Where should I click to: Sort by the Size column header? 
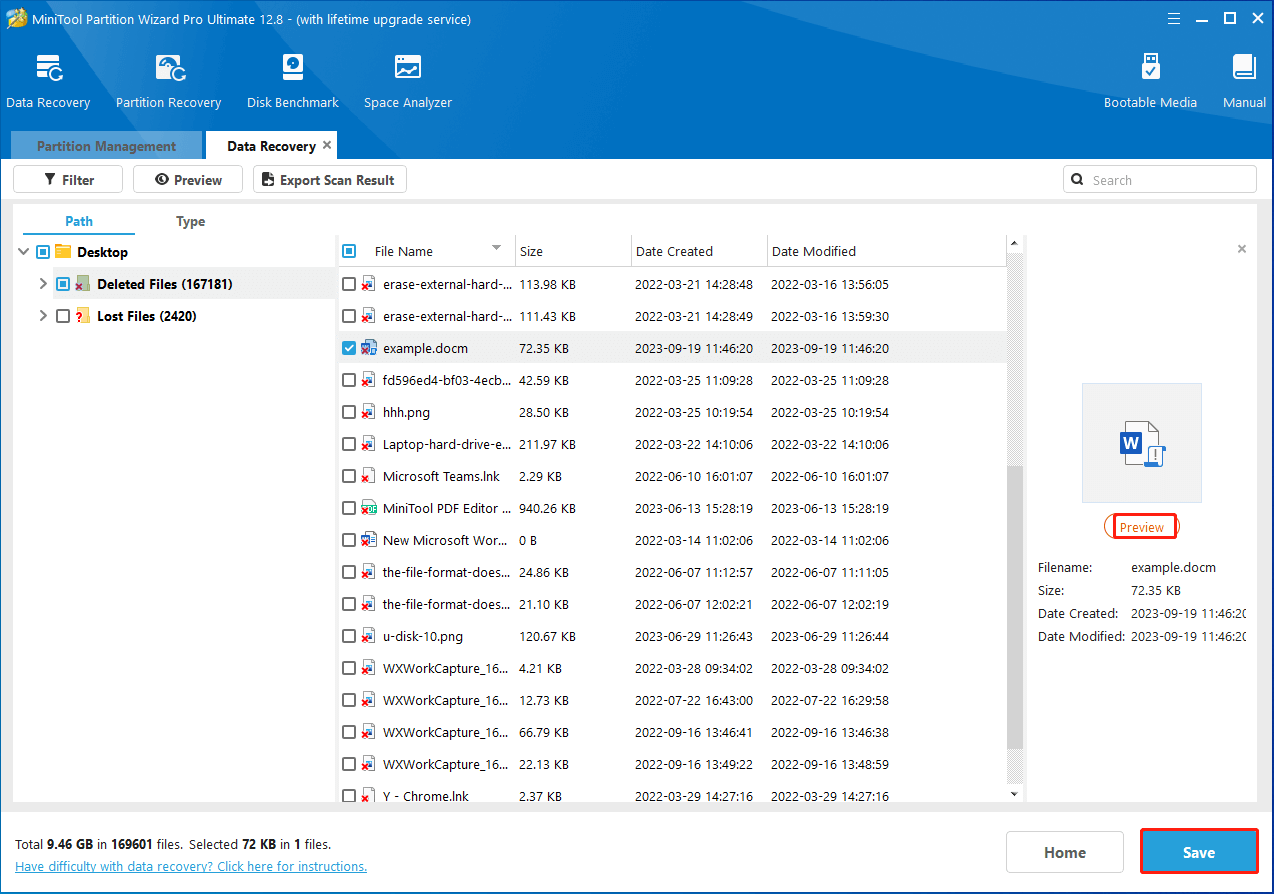pos(573,251)
